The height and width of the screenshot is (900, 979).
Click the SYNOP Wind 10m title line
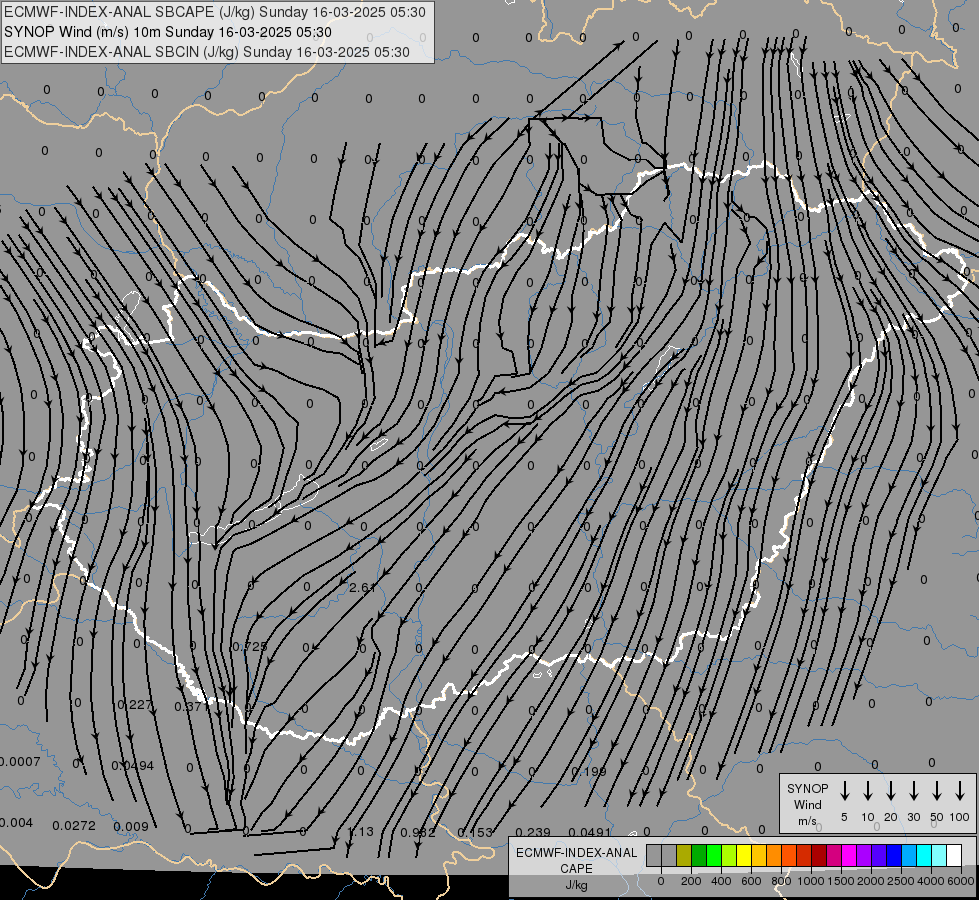click(168, 32)
